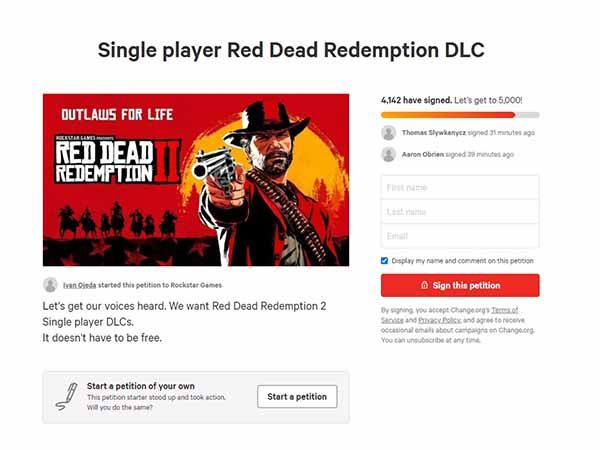Click Aaron Obrien signer name
600x450 pixels.
coord(423,155)
